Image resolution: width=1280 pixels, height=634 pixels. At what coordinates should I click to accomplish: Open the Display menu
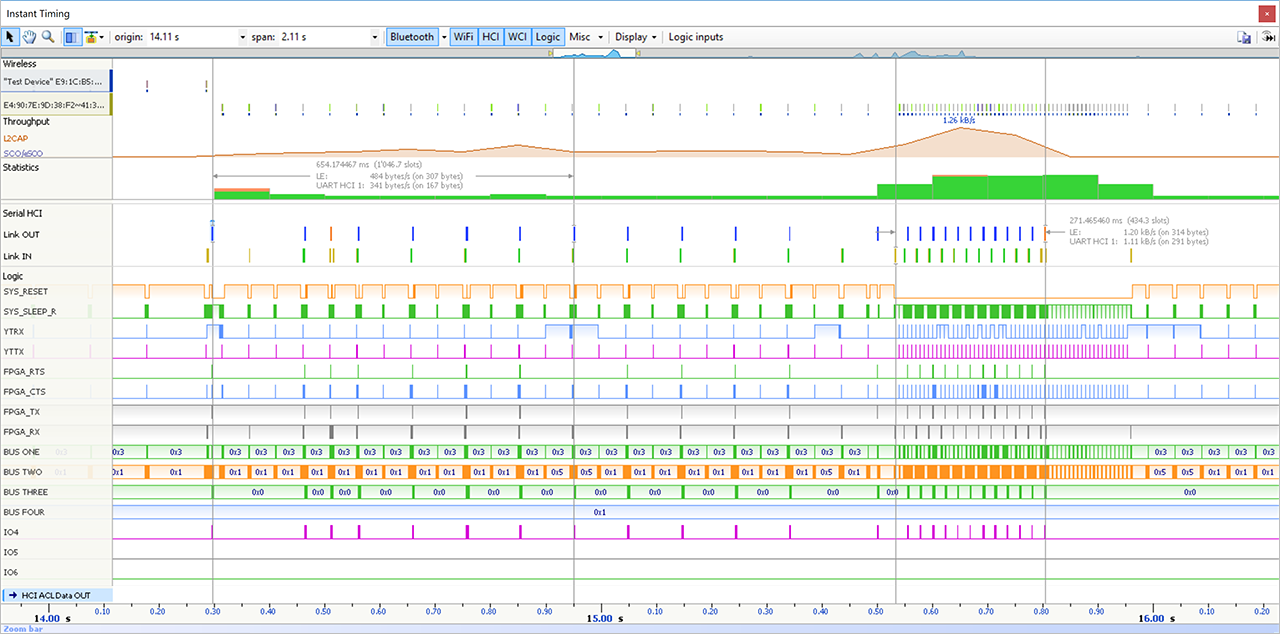(x=636, y=37)
